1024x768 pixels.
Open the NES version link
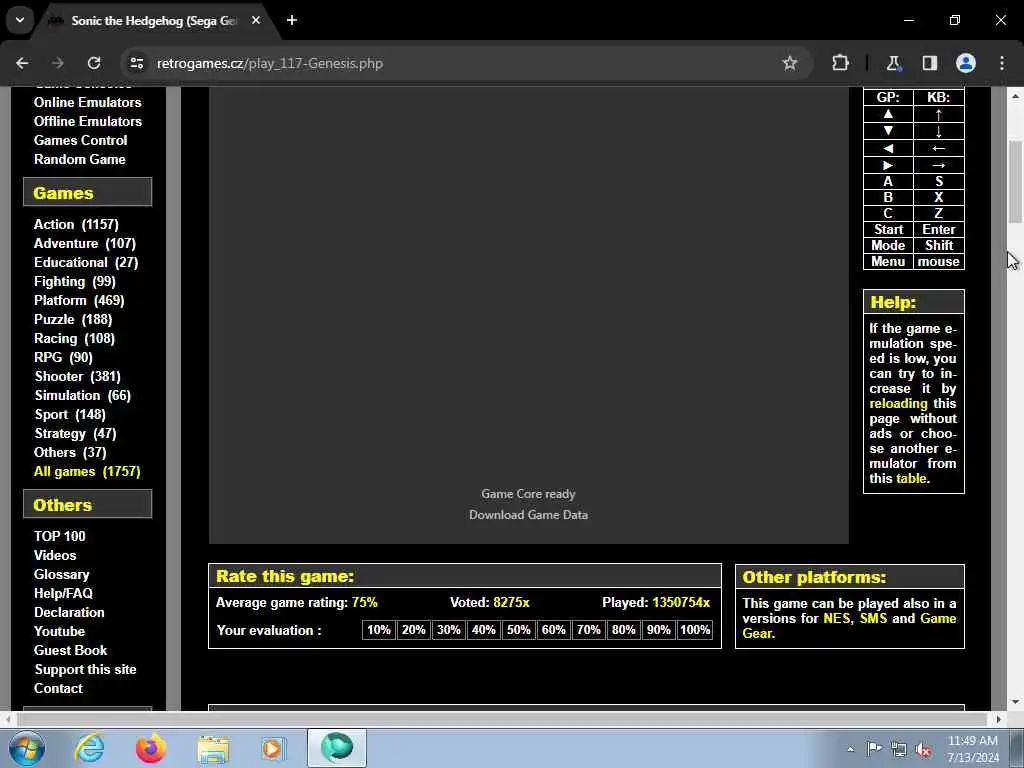[x=837, y=618]
